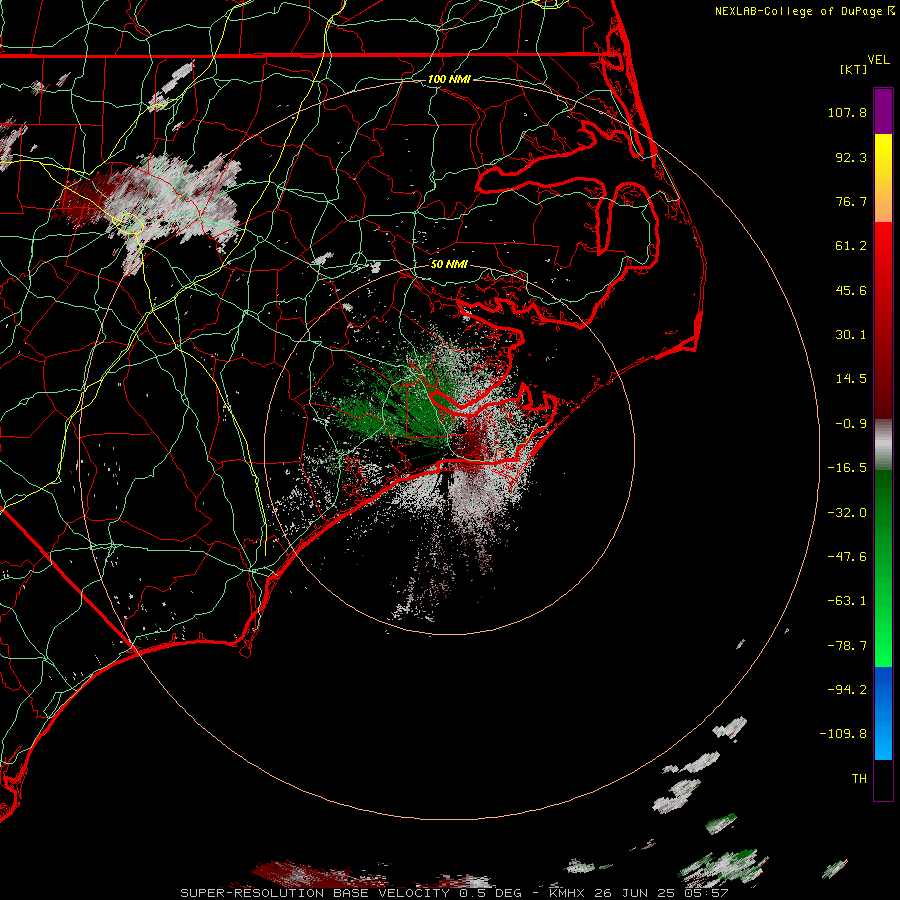The image size is (900, 900).
Task: Click the KMHX 26 JUN 25 05:57 timestamp
Action: coord(639,893)
